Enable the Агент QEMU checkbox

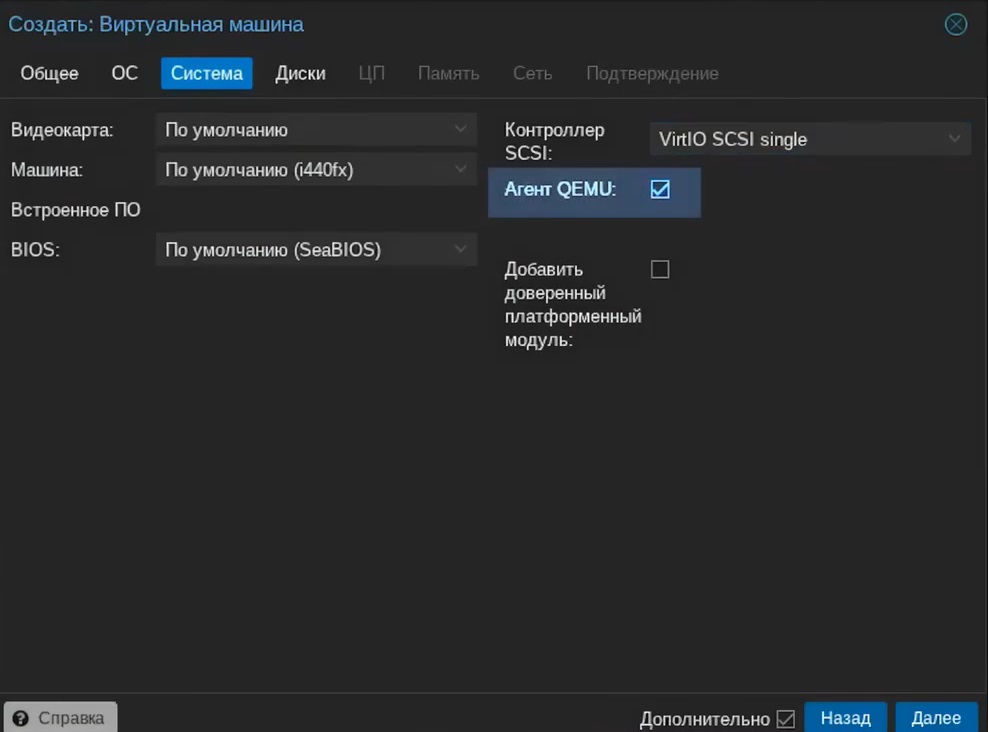point(660,189)
